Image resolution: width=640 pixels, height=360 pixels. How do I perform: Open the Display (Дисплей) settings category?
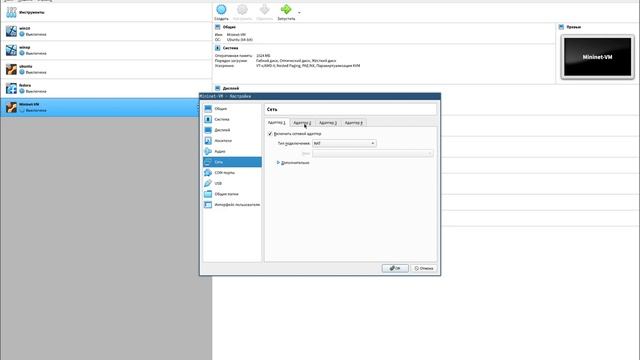(232, 130)
